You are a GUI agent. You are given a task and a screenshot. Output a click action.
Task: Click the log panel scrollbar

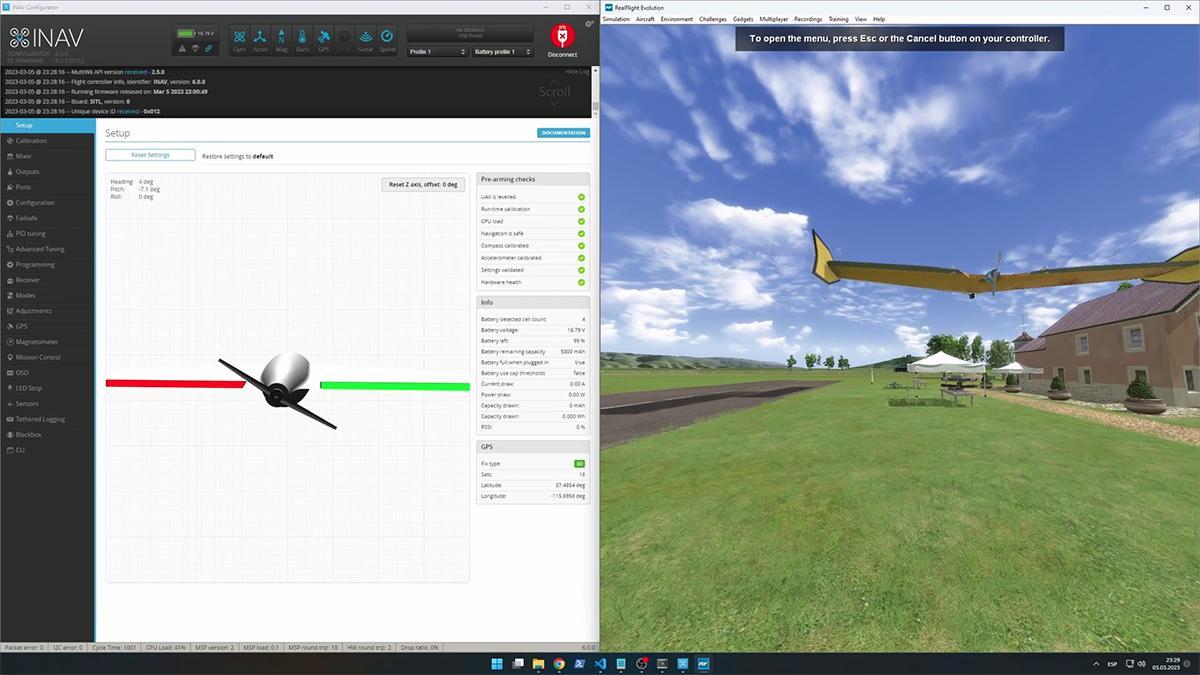[596, 92]
